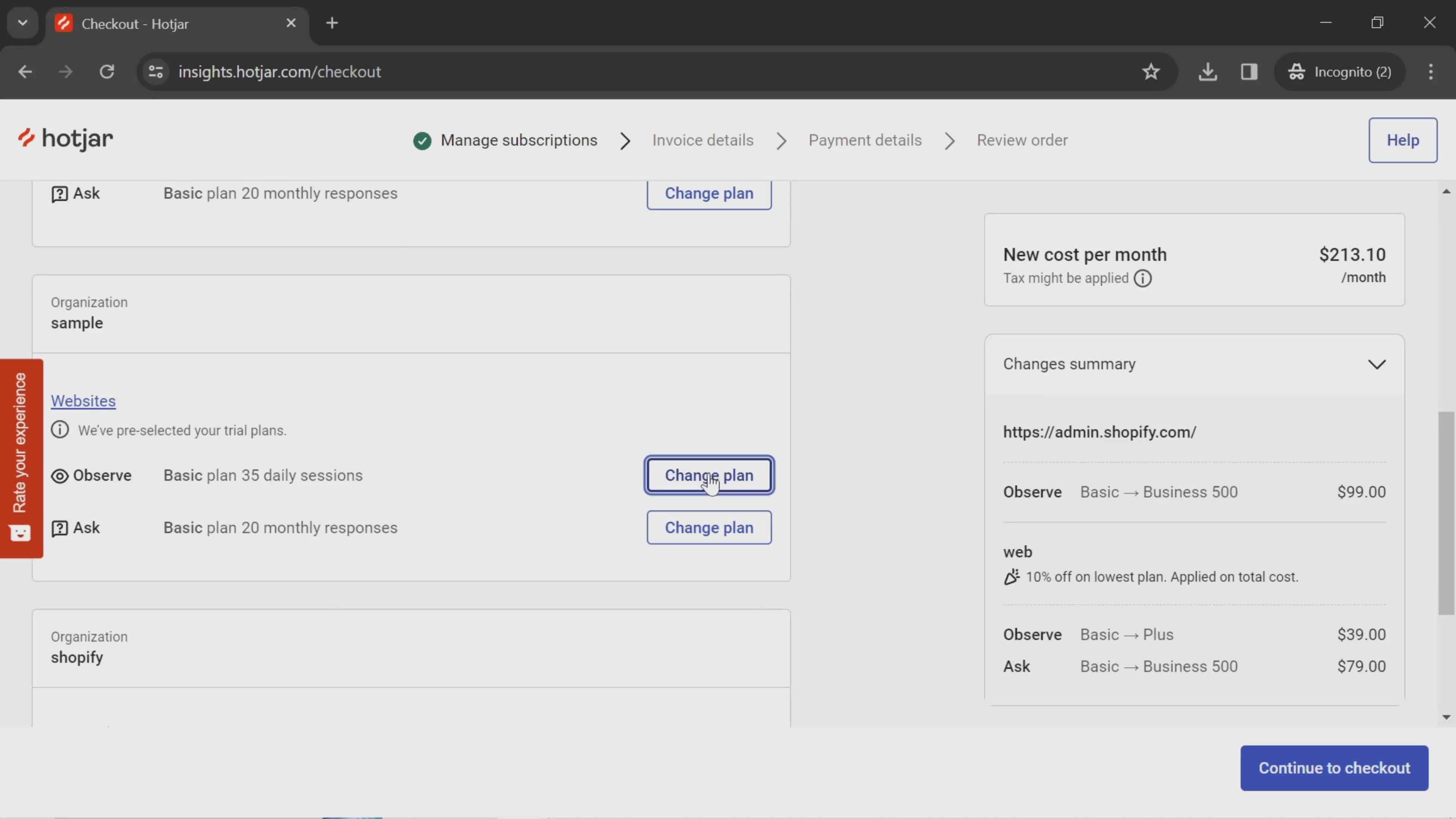Screen dimensions: 1456x819
Task: Click the site information icon in address bar
Action: point(156,72)
